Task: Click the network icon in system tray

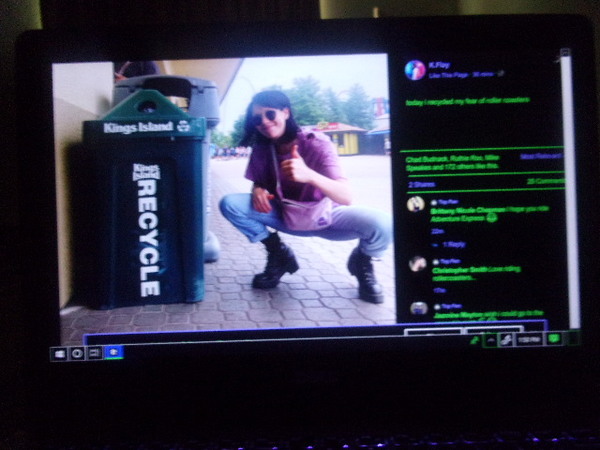Action: [x=507, y=340]
